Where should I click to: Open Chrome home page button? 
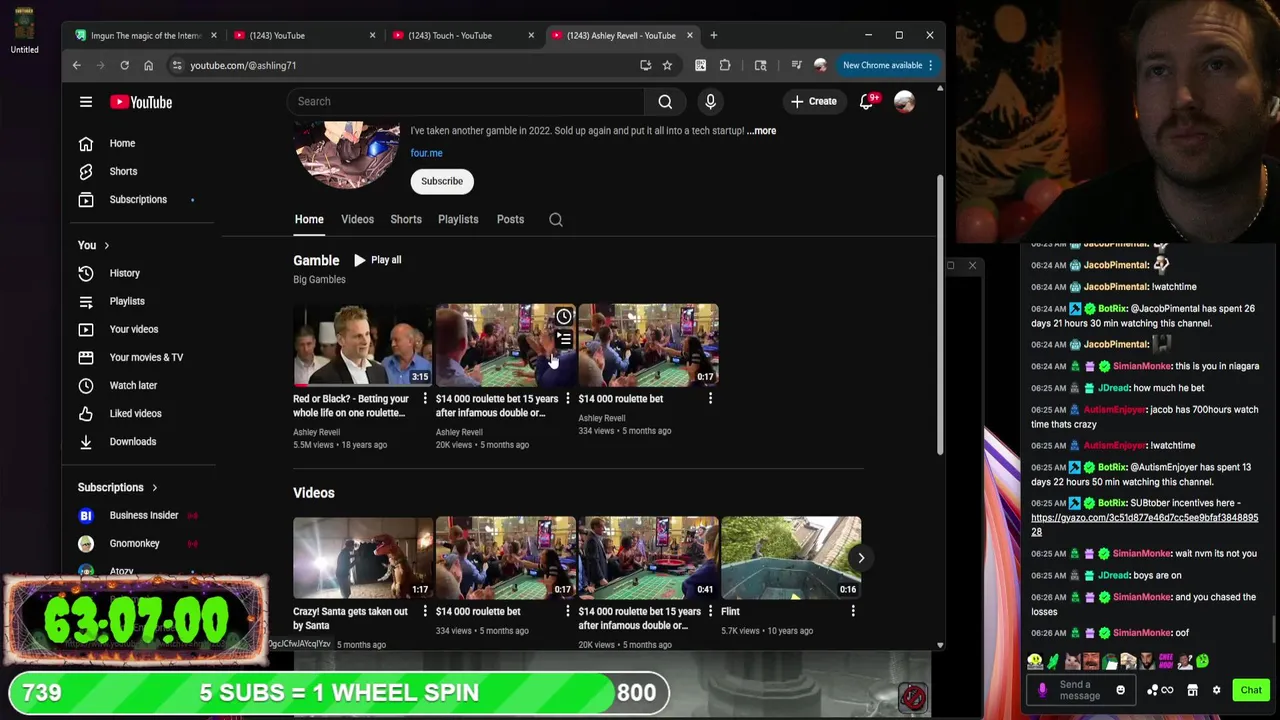(x=148, y=65)
